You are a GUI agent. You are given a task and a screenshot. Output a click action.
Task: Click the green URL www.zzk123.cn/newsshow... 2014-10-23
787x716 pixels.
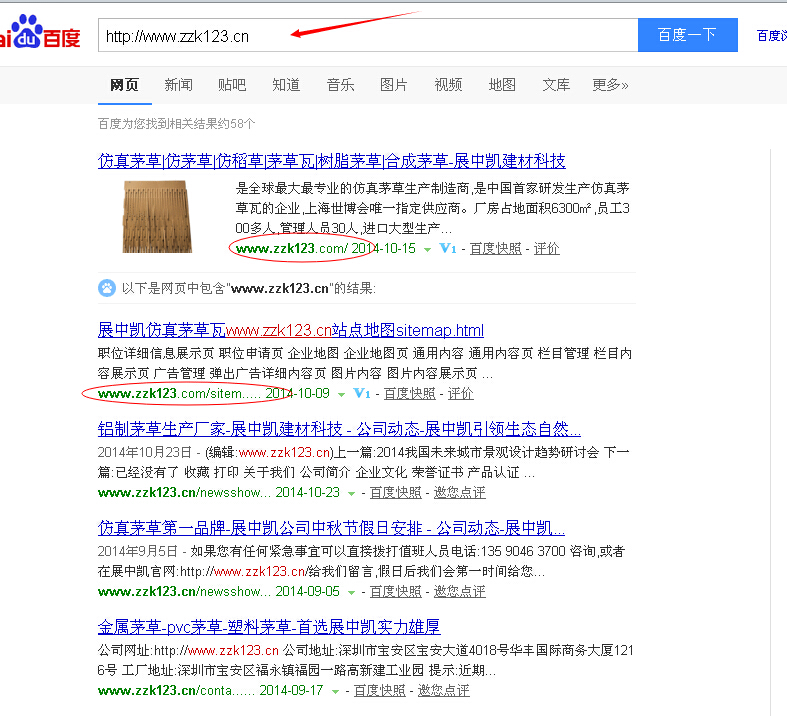pyautogui.click(x=219, y=492)
